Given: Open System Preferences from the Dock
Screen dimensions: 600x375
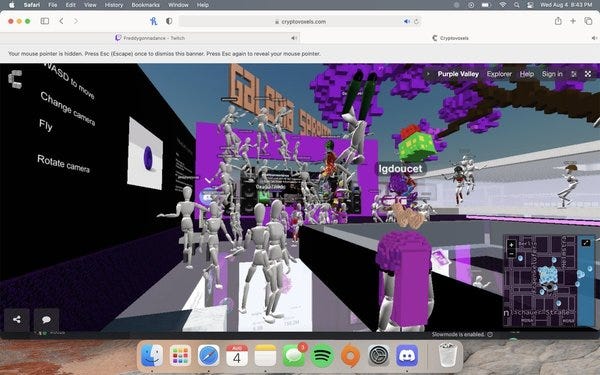Looking at the screenshot, I should coord(378,355).
